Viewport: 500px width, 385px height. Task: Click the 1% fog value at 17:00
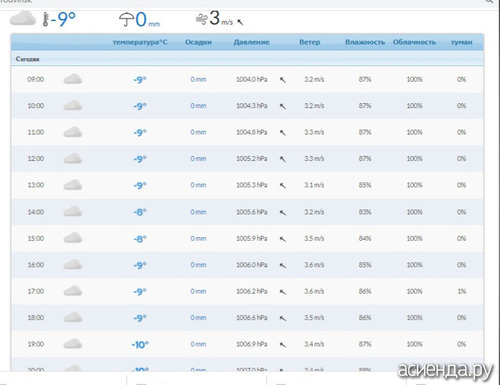point(461,291)
